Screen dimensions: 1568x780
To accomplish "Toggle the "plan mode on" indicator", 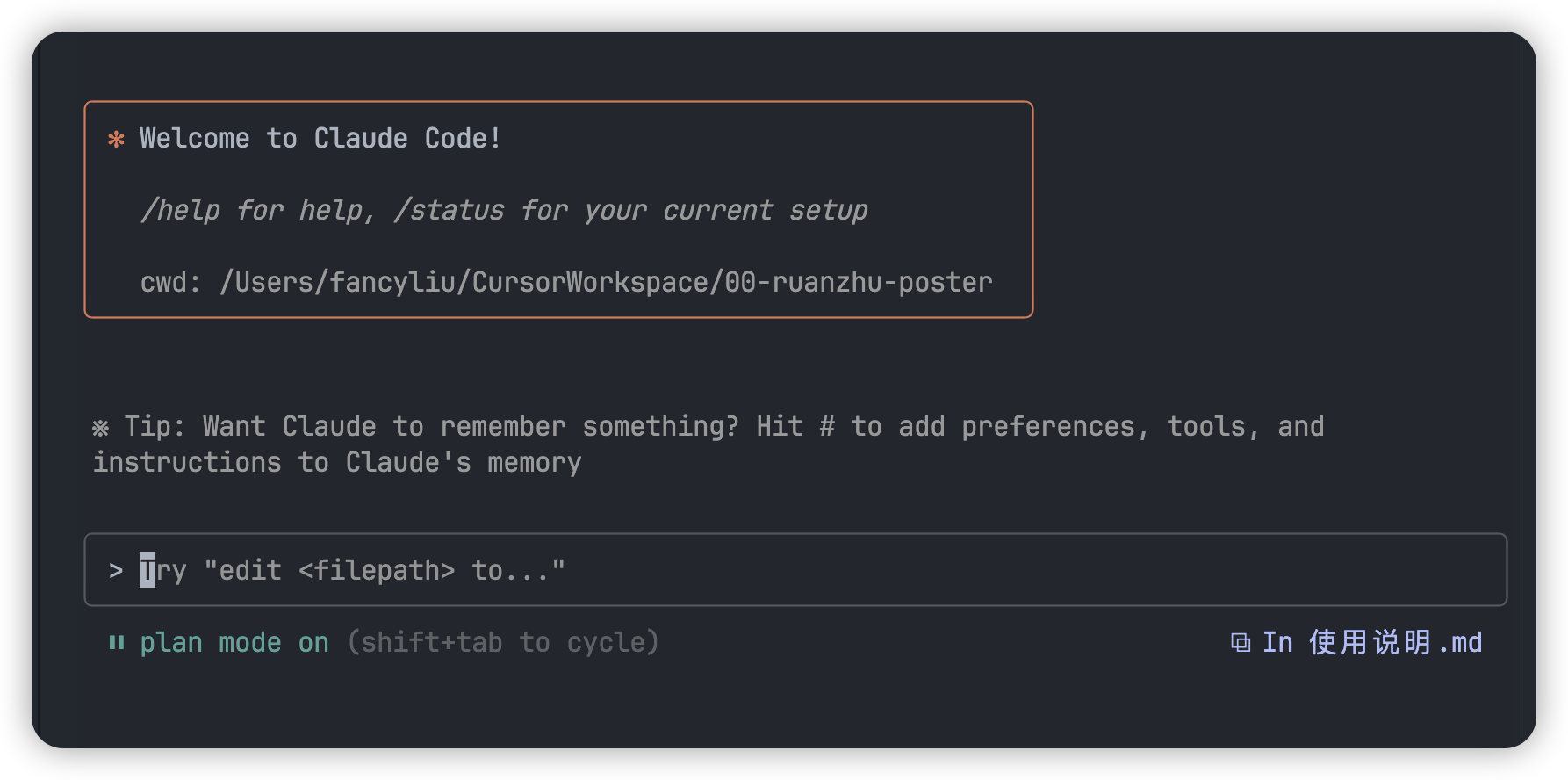I will [234, 643].
